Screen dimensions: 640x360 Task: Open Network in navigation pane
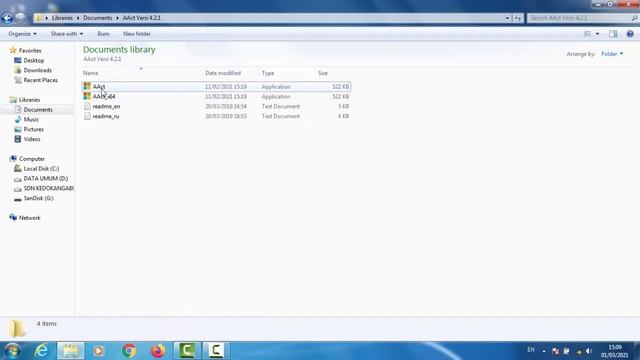[x=29, y=218]
